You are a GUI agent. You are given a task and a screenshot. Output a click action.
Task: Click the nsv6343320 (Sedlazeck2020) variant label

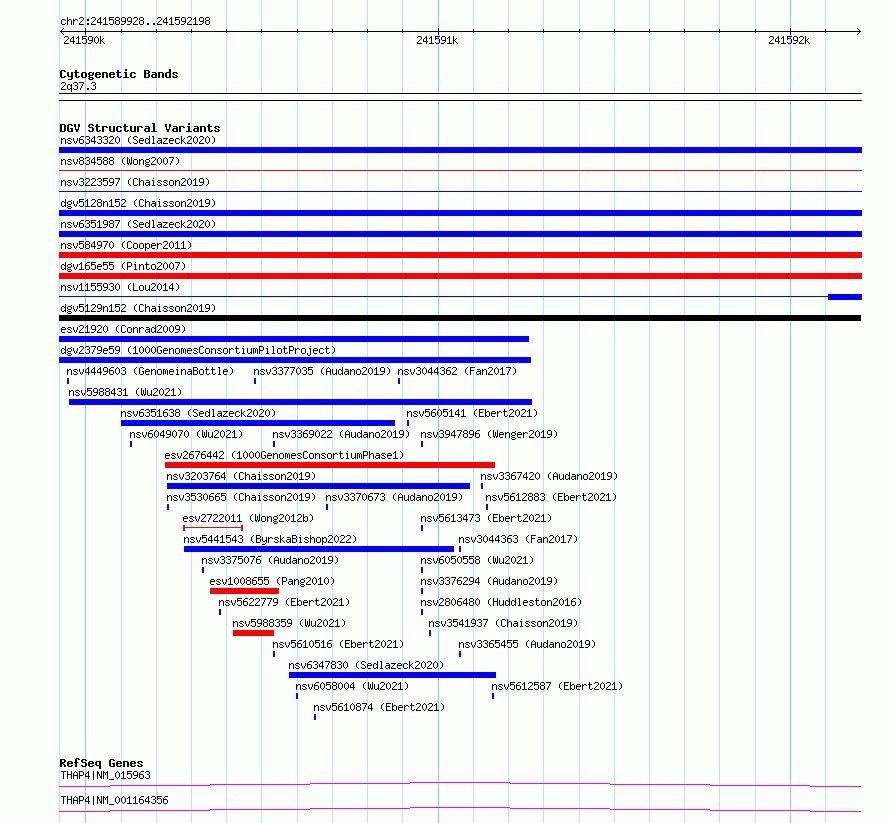[x=138, y=140]
